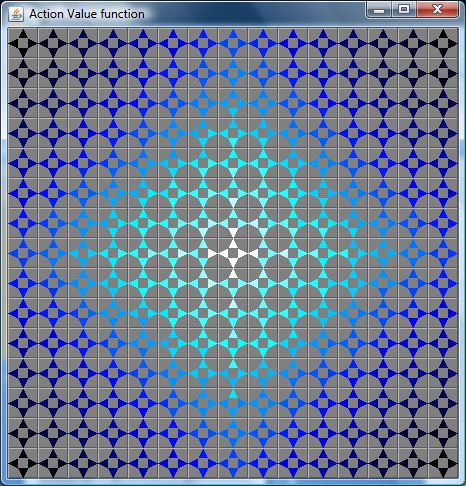Maximize the Action Value function window
466x486 pixels.
[x=404, y=9]
